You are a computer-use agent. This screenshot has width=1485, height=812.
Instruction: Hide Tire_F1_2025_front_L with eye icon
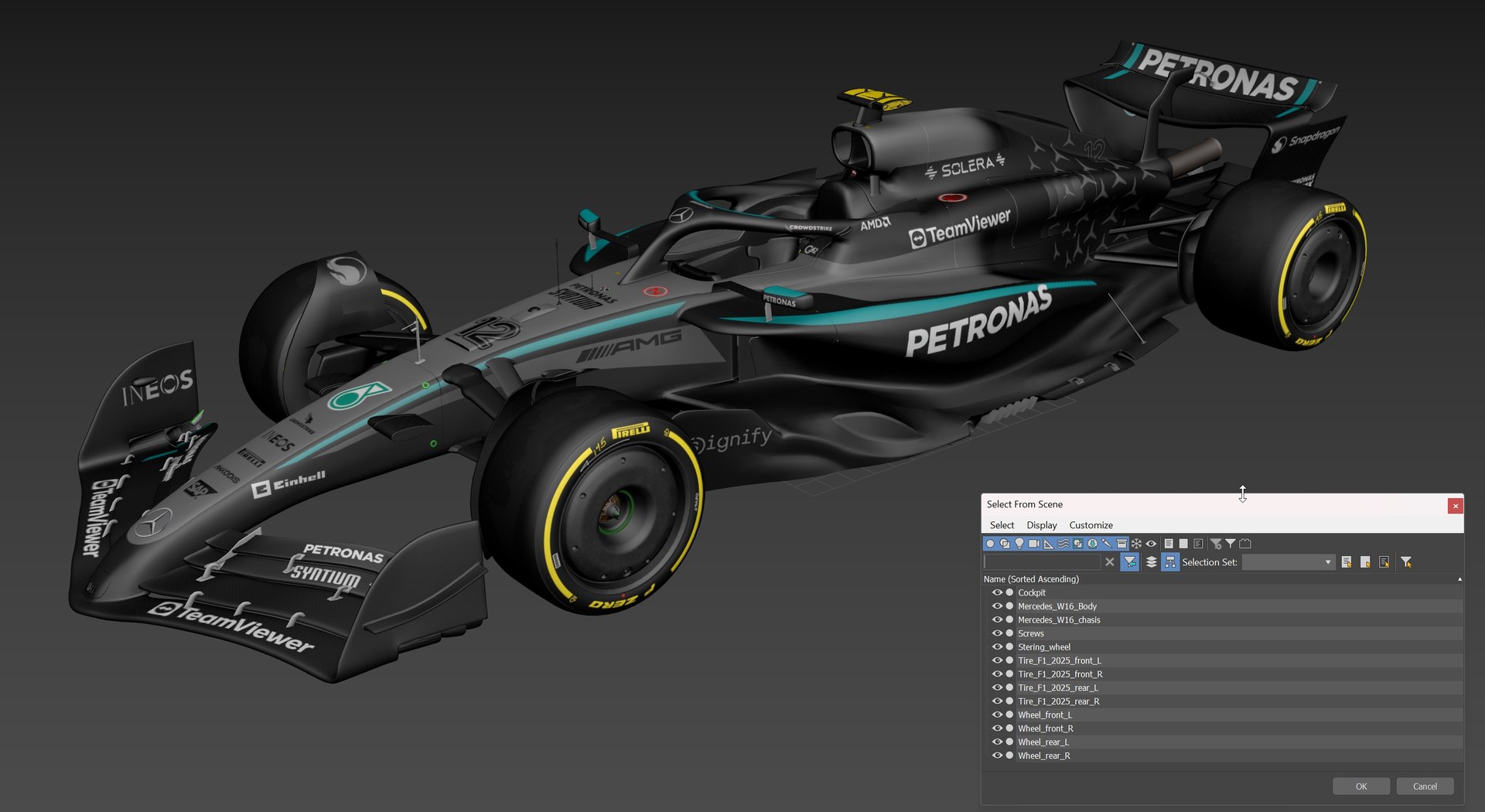point(997,660)
